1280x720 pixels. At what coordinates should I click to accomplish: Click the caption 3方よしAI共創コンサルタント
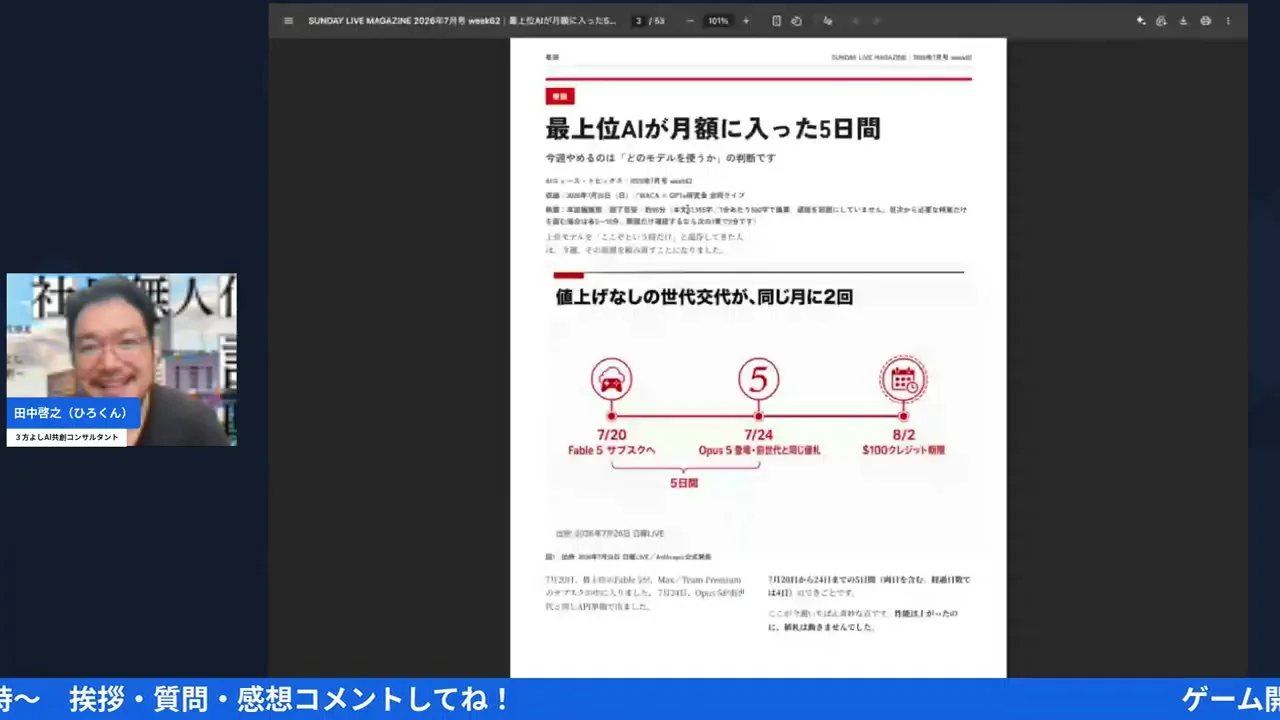click(x=66, y=437)
